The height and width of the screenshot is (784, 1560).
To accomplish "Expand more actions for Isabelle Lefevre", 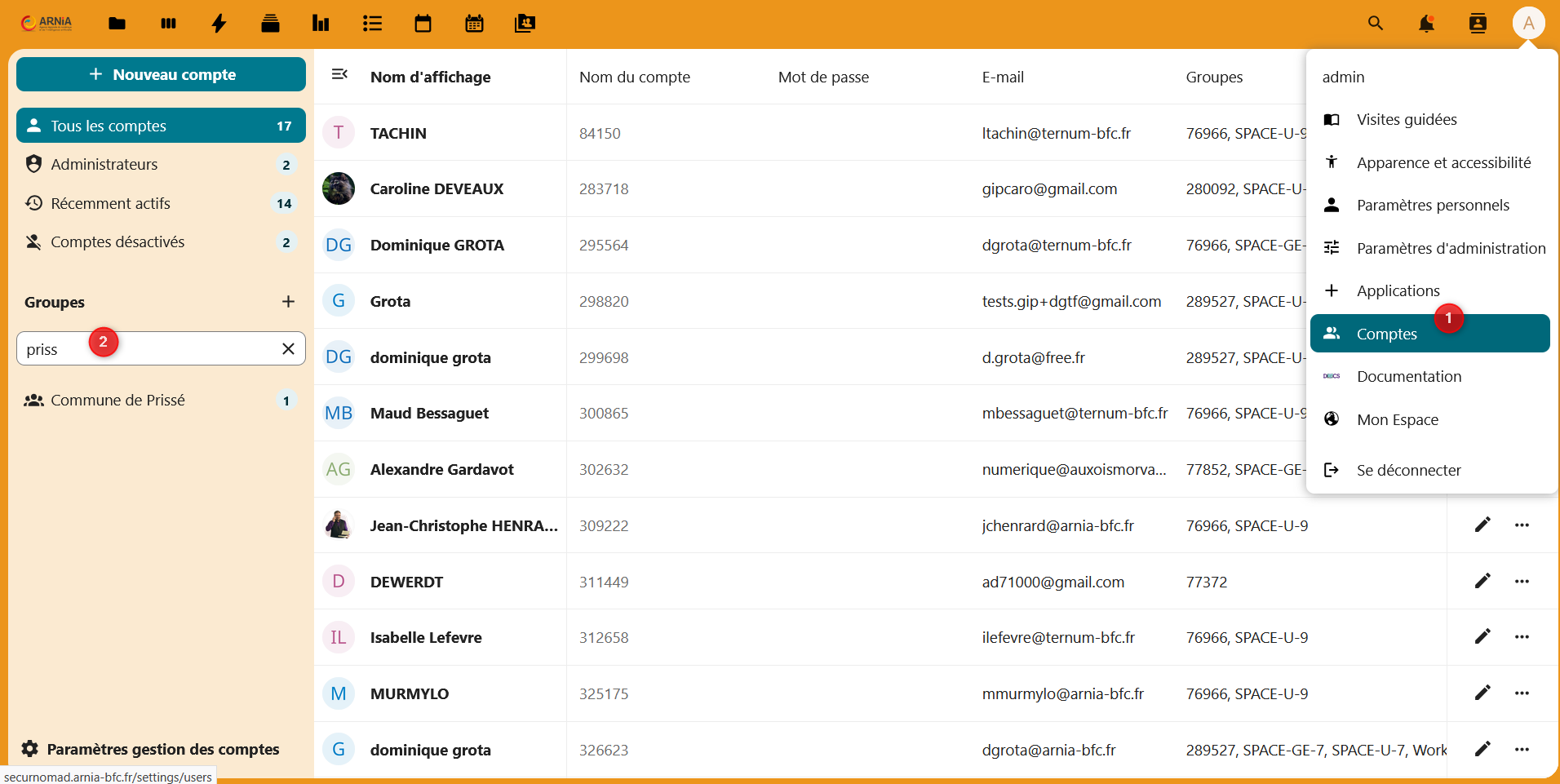I will (x=1522, y=637).
